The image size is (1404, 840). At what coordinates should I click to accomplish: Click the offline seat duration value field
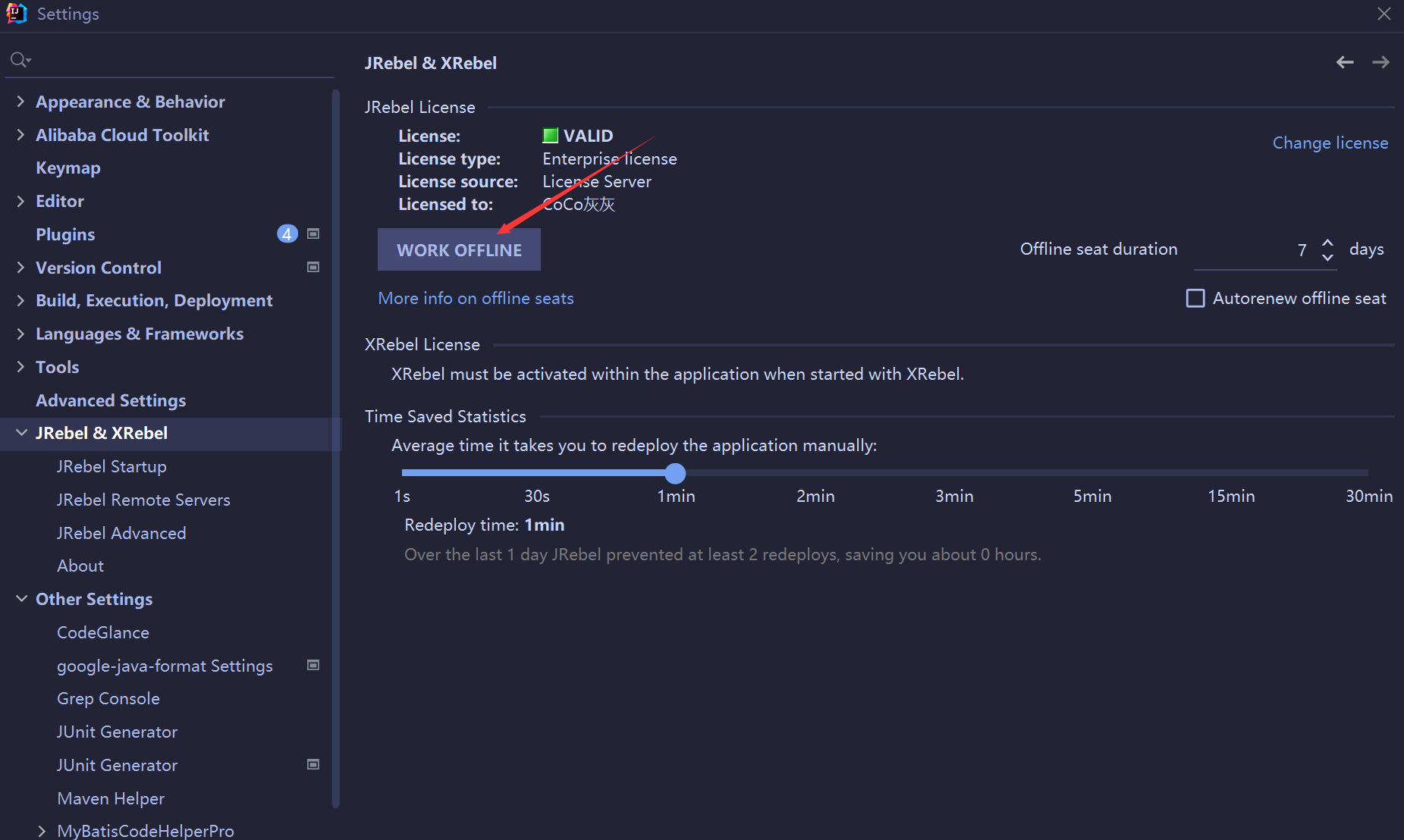coord(1254,249)
